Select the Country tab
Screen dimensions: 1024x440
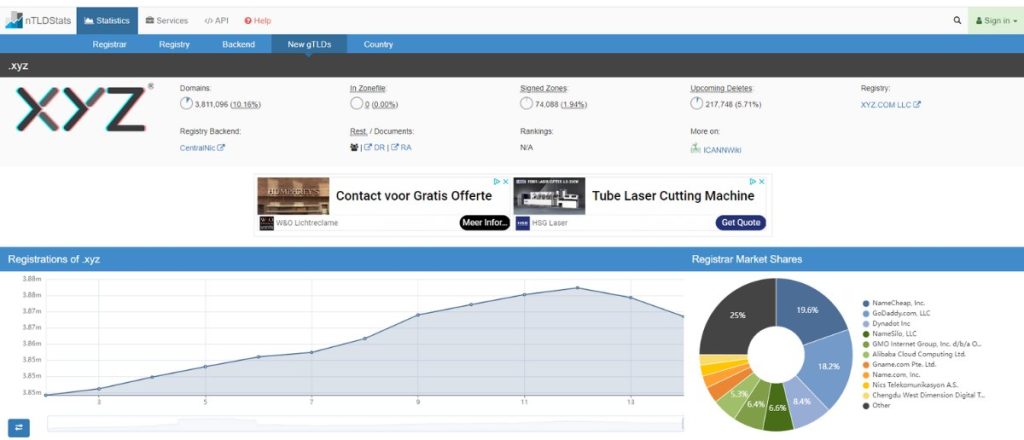[378, 44]
